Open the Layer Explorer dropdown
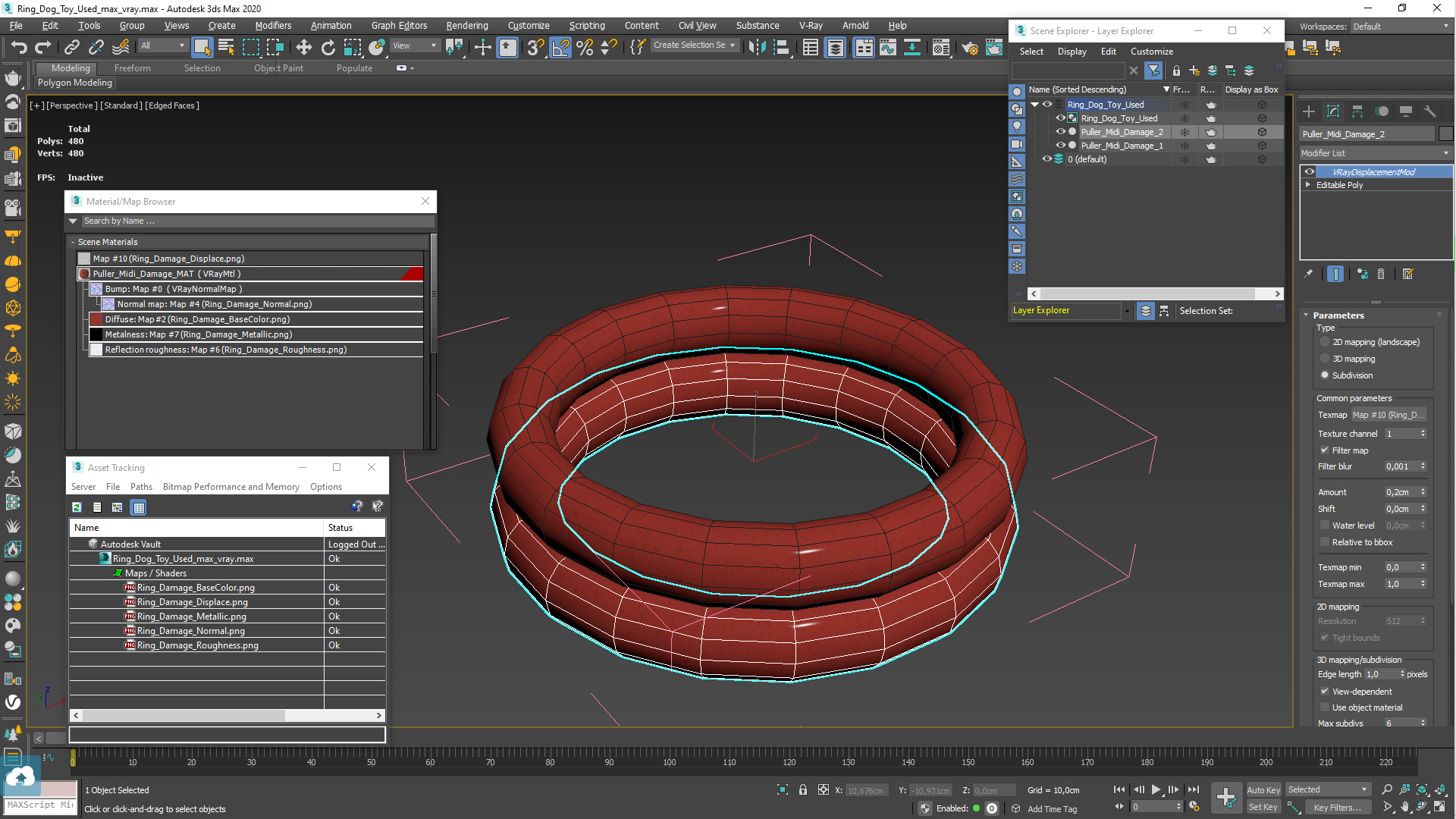This screenshot has width=1456, height=819. point(1126,310)
